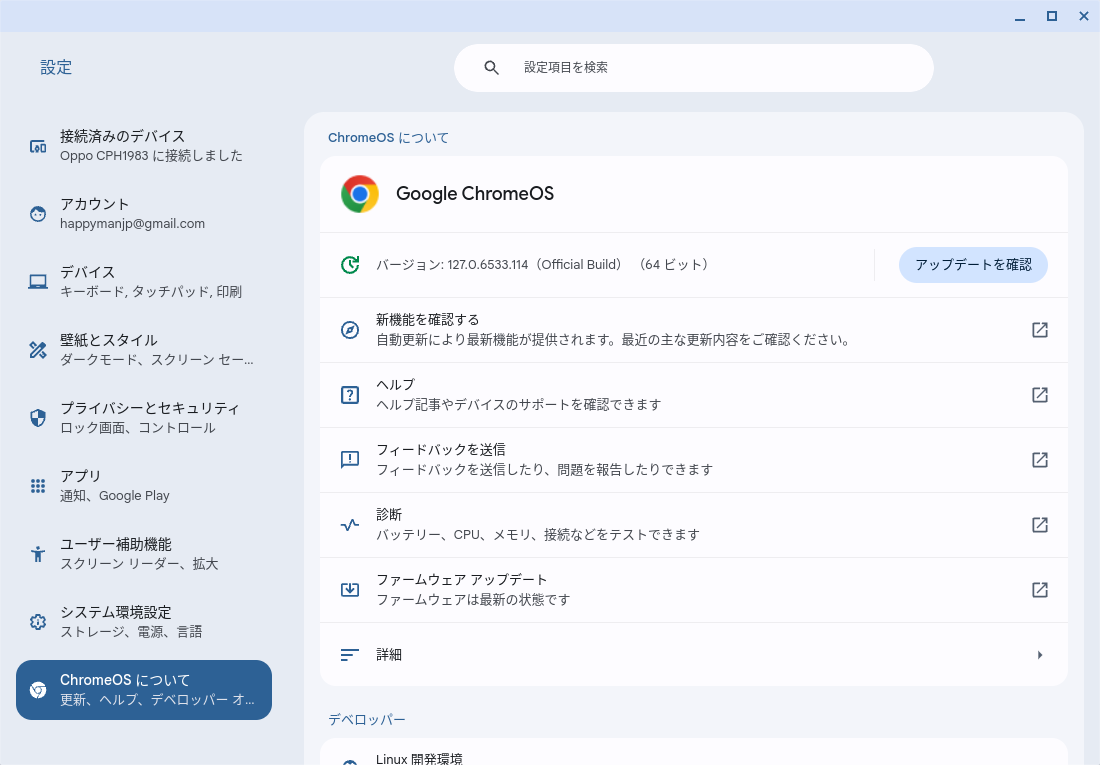
Task: Click the デベロッパー section heading
Action: click(367, 719)
